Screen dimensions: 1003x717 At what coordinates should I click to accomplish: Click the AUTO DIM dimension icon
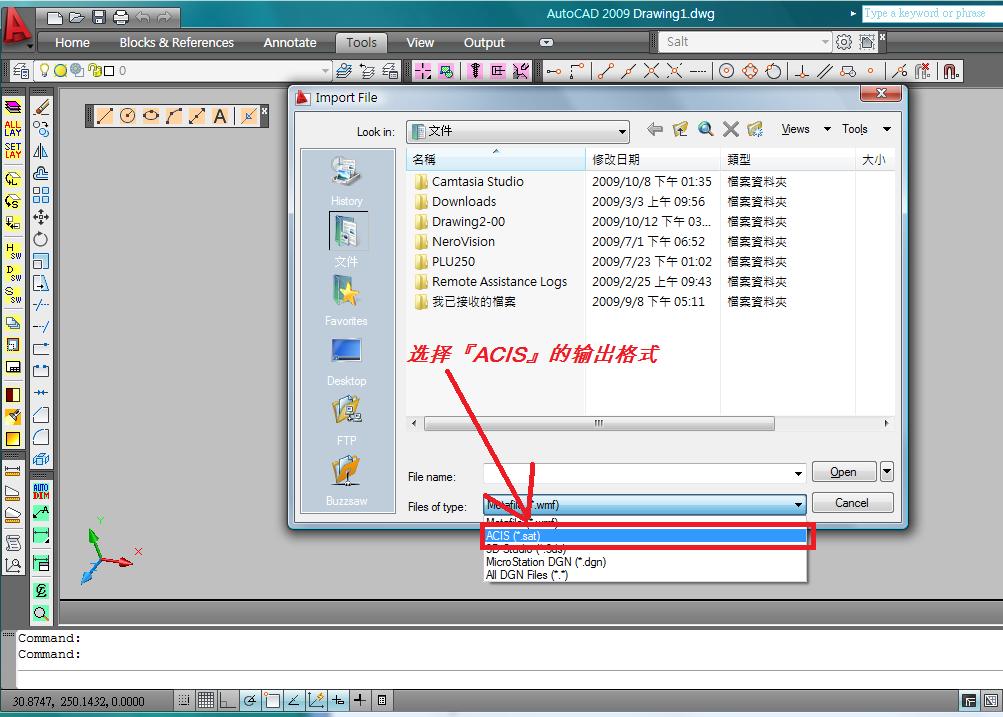41,491
